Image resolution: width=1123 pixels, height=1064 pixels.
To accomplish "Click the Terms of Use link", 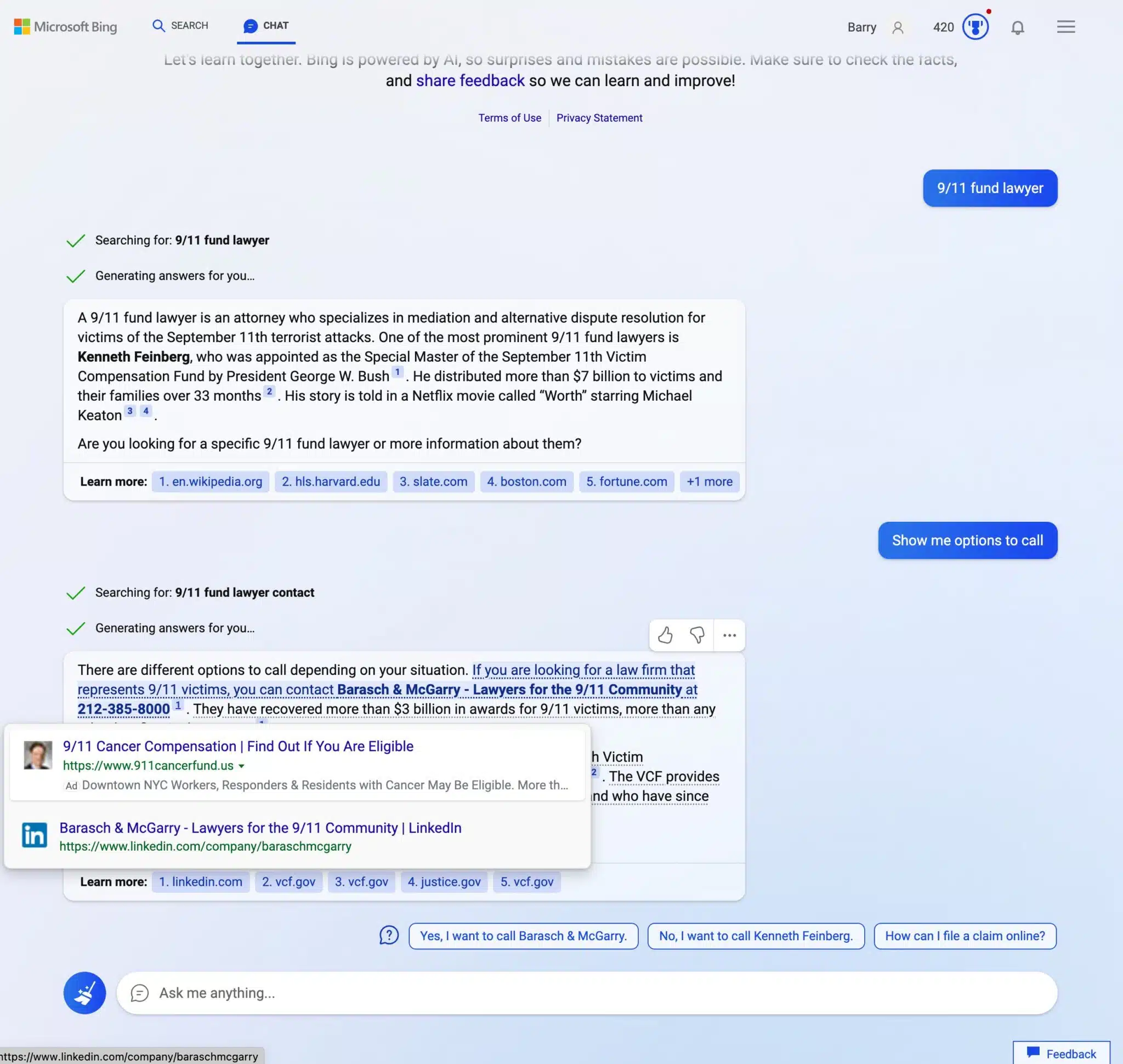I will (x=509, y=117).
